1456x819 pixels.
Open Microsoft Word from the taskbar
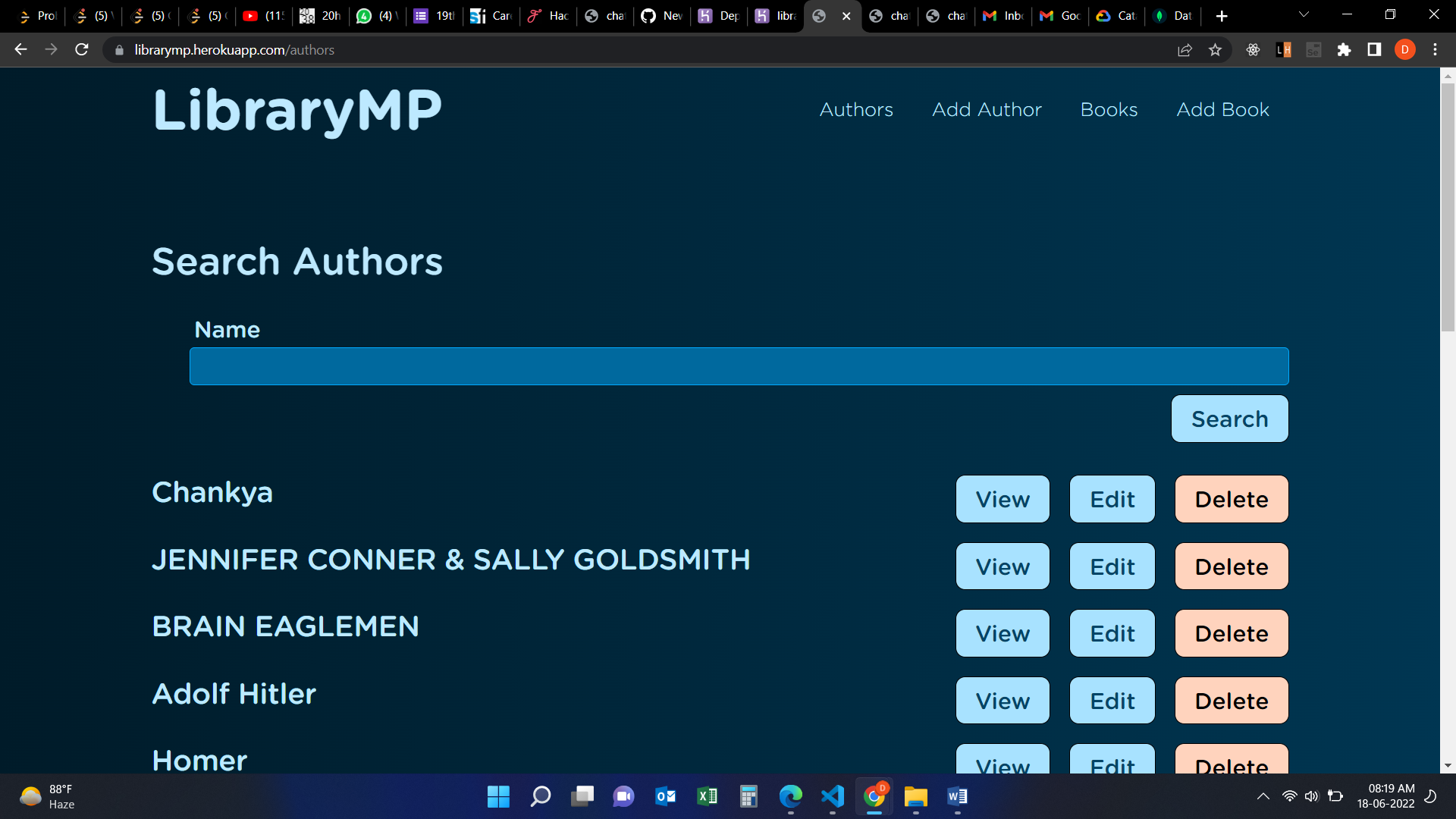956,797
